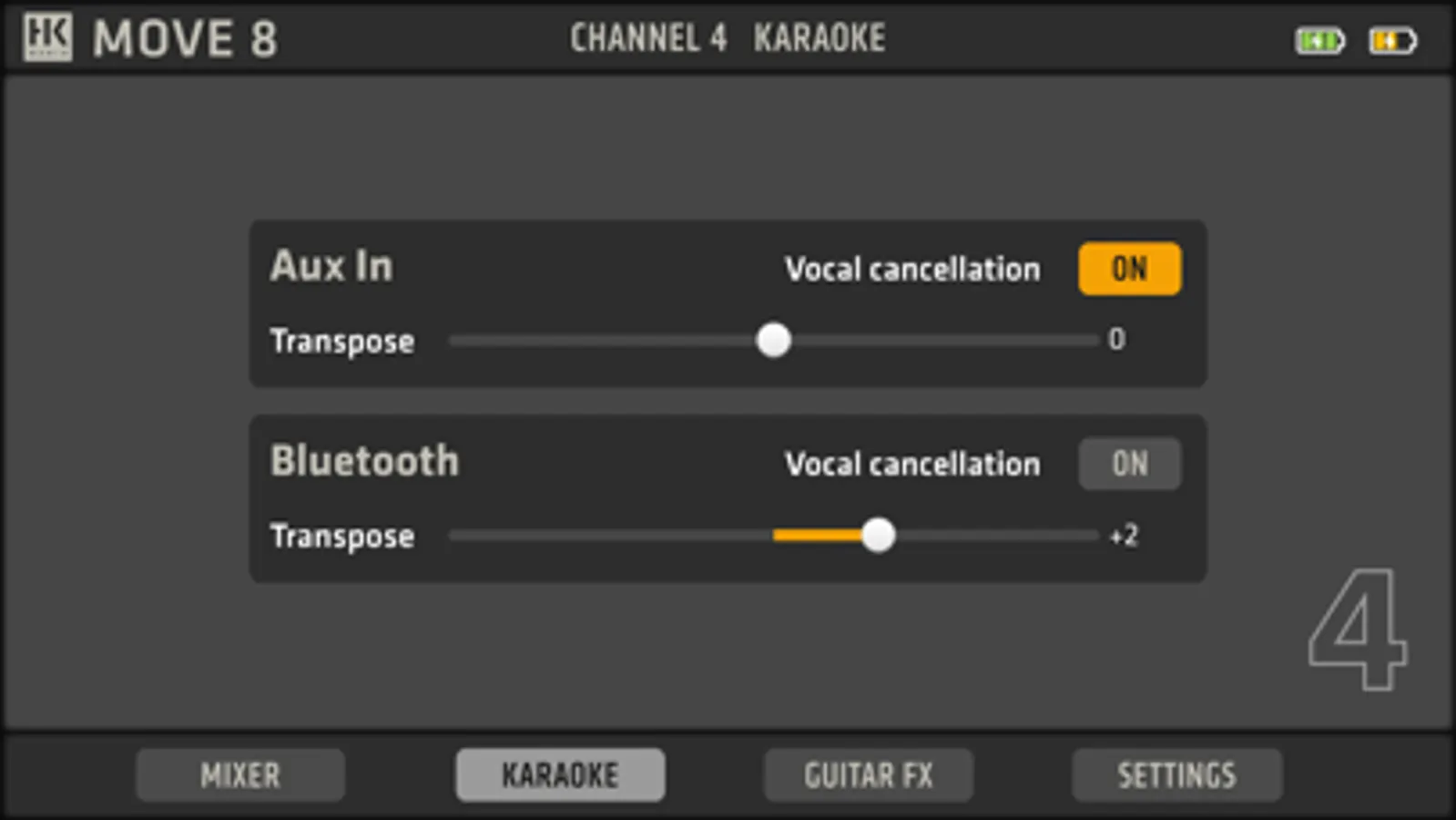Open the Settings tab

click(x=1176, y=775)
